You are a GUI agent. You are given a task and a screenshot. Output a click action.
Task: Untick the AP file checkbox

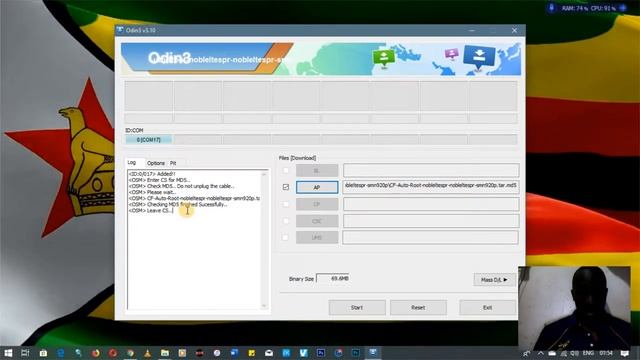pyautogui.click(x=286, y=187)
